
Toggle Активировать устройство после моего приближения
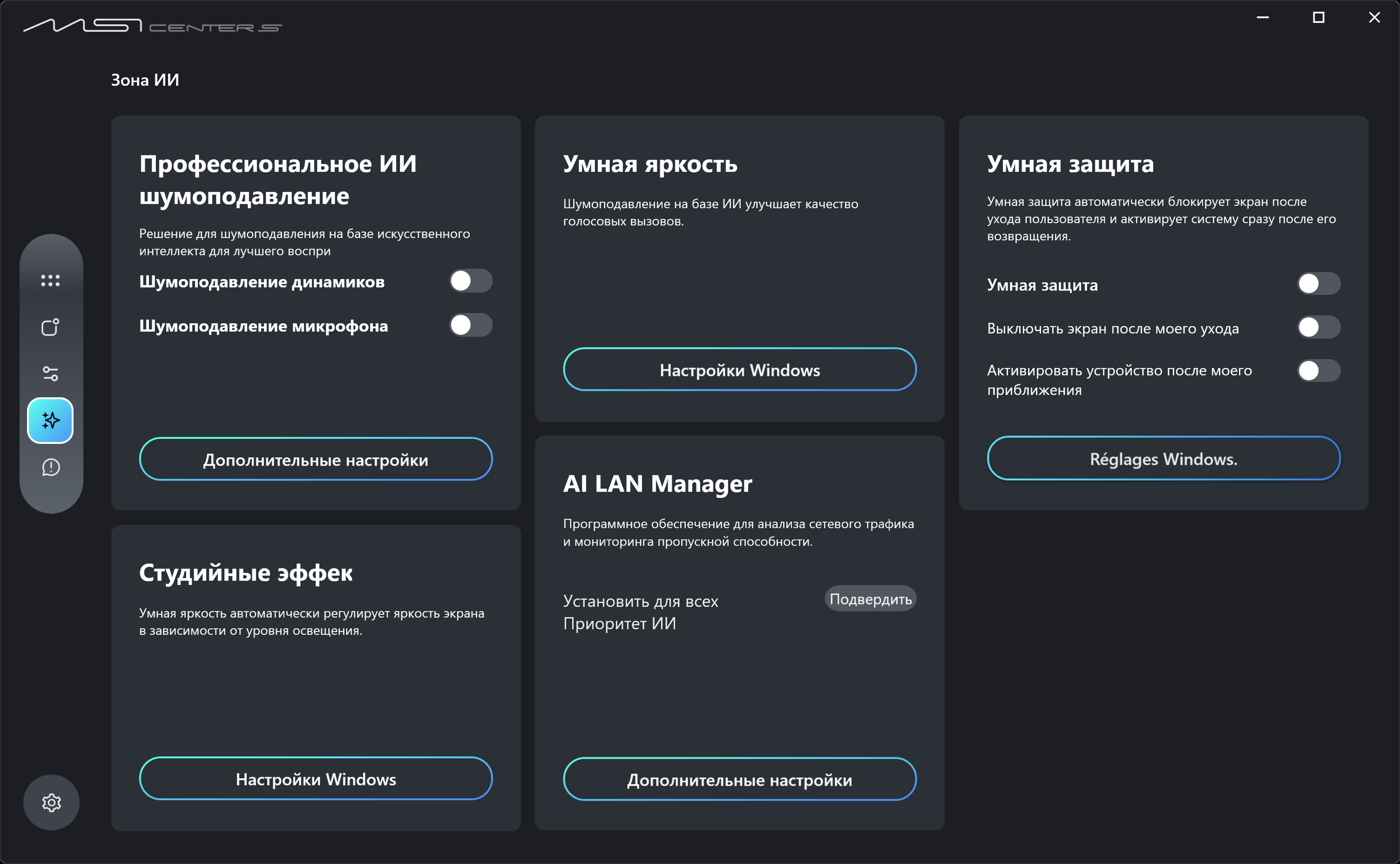click(x=1318, y=371)
